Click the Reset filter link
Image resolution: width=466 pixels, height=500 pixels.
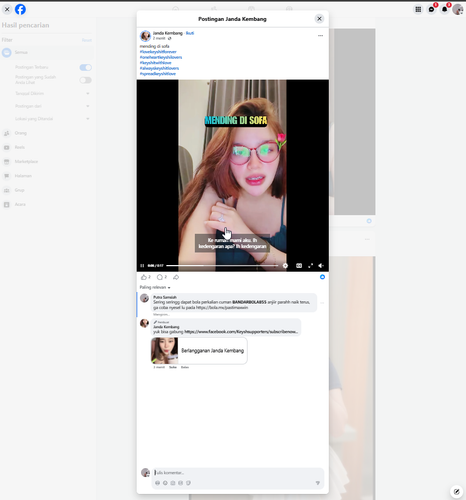tap(87, 40)
